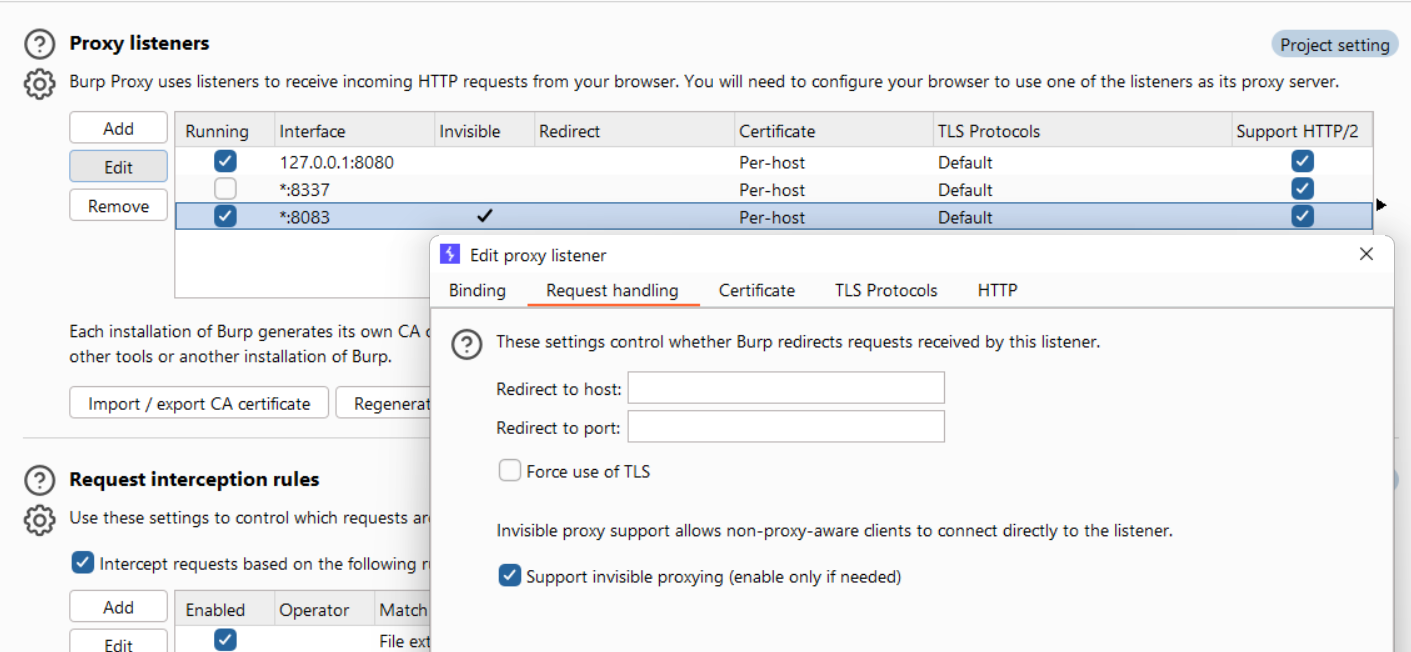Click the Redirect to host field
The image size is (1411, 652).
tap(786, 388)
